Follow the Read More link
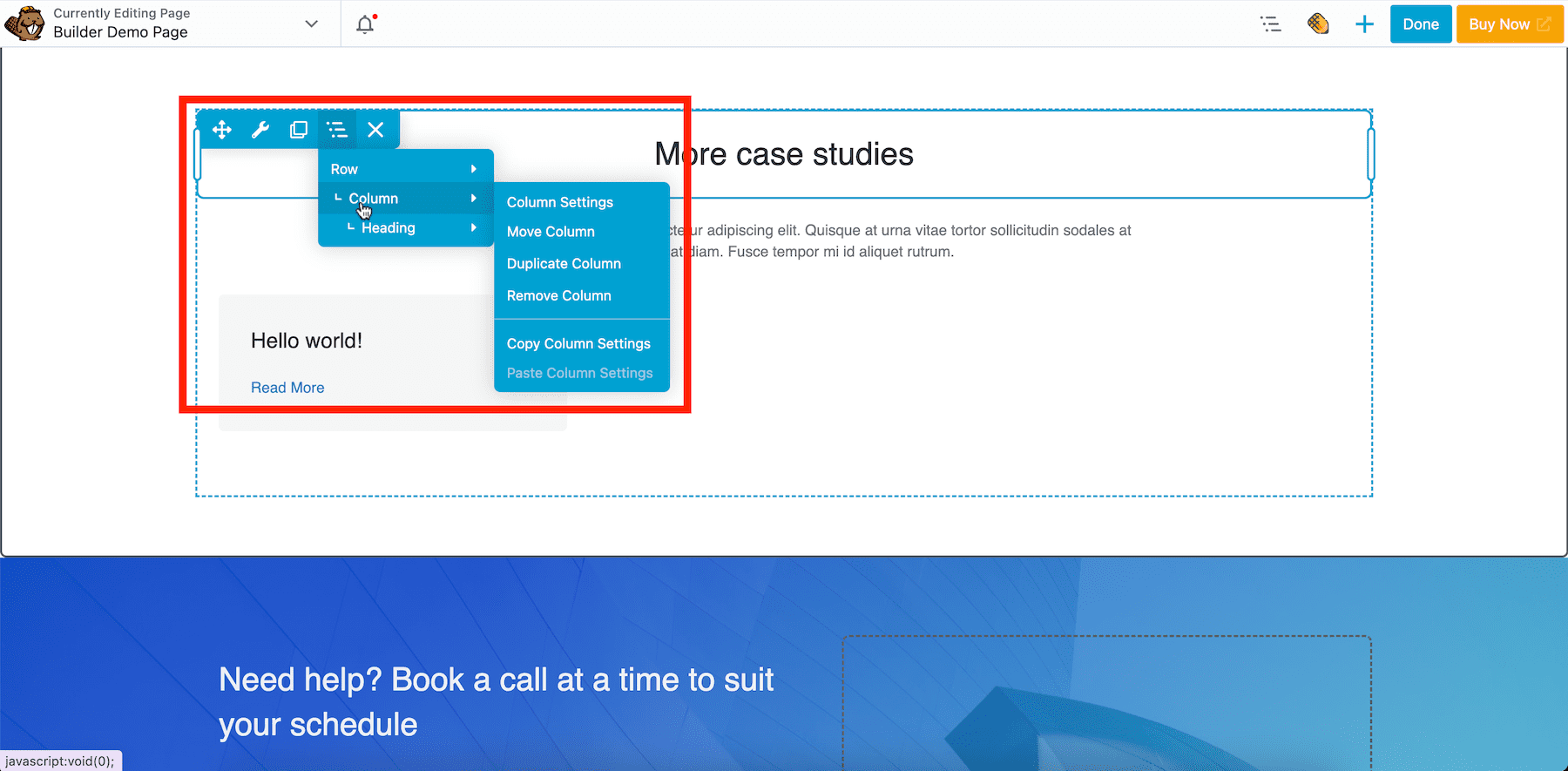This screenshot has height=771, width=1568. coord(287,388)
